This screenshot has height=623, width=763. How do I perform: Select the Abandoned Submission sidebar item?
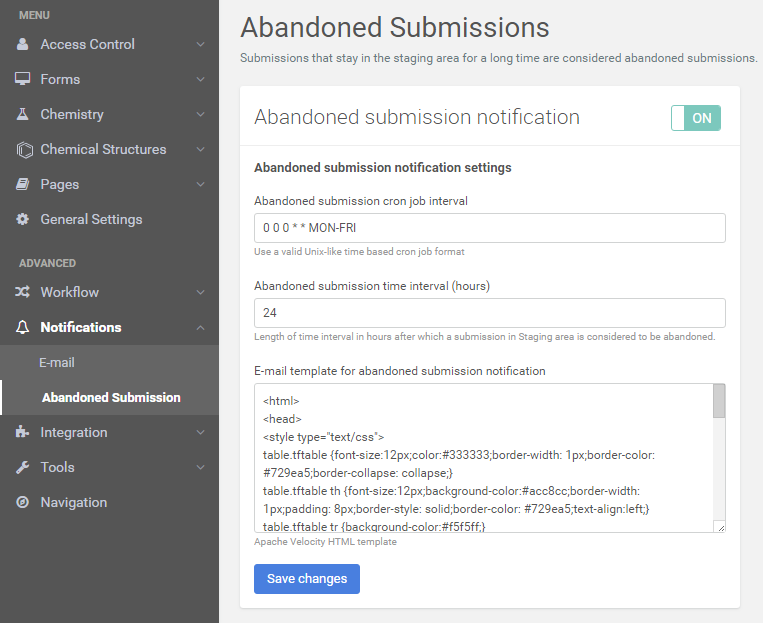[111, 397]
